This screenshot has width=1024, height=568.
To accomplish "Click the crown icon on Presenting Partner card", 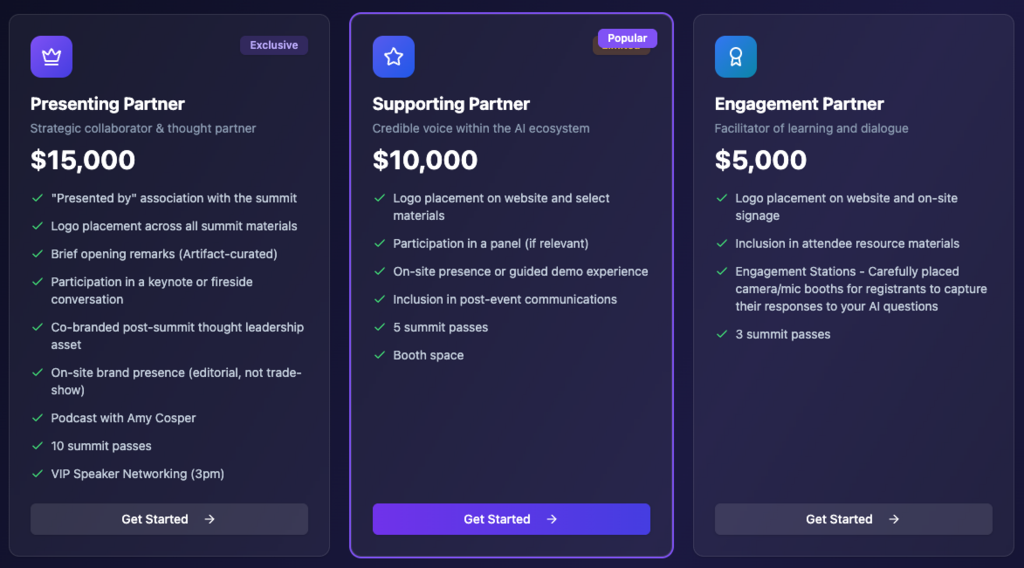I will click(x=51, y=57).
